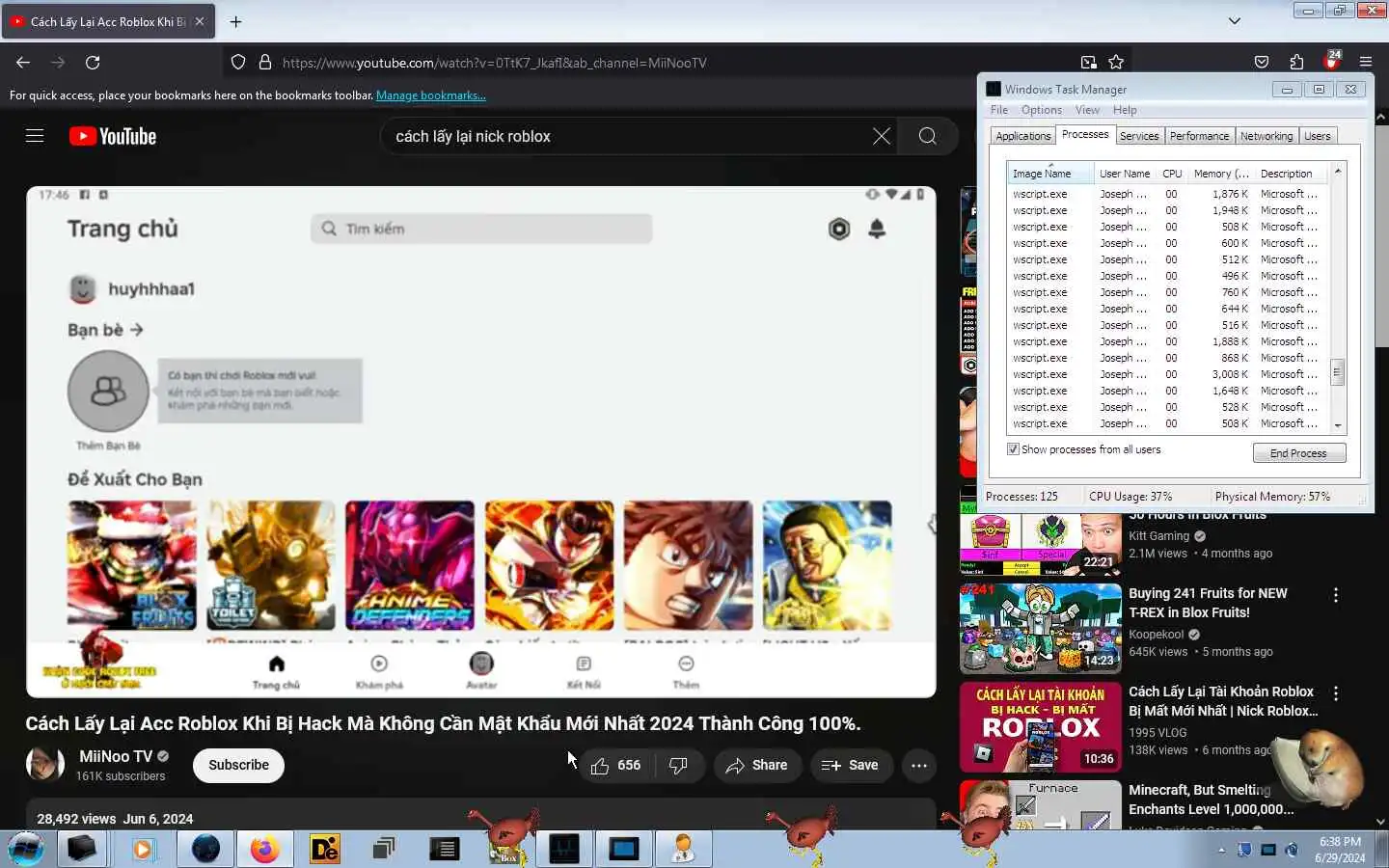Open a new Firefox tab
Screen dimensions: 1389x868
click(235, 21)
